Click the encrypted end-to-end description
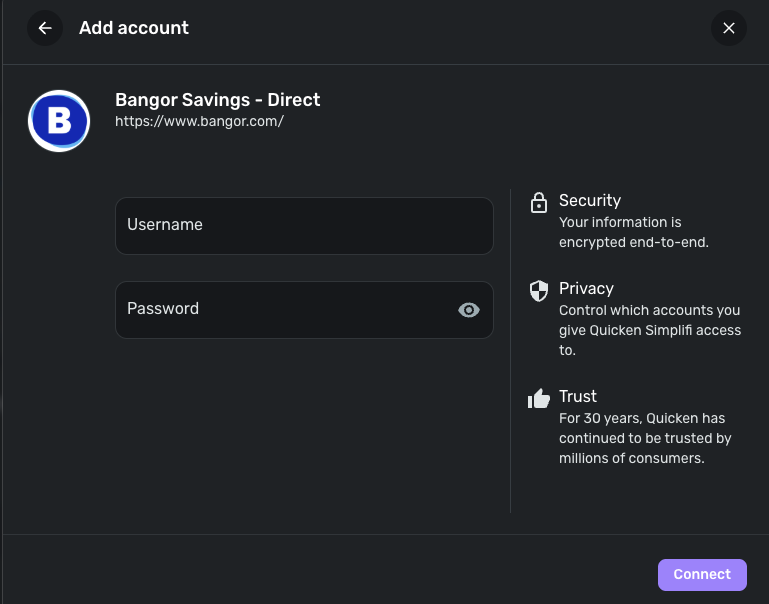769x604 pixels. point(633,232)
